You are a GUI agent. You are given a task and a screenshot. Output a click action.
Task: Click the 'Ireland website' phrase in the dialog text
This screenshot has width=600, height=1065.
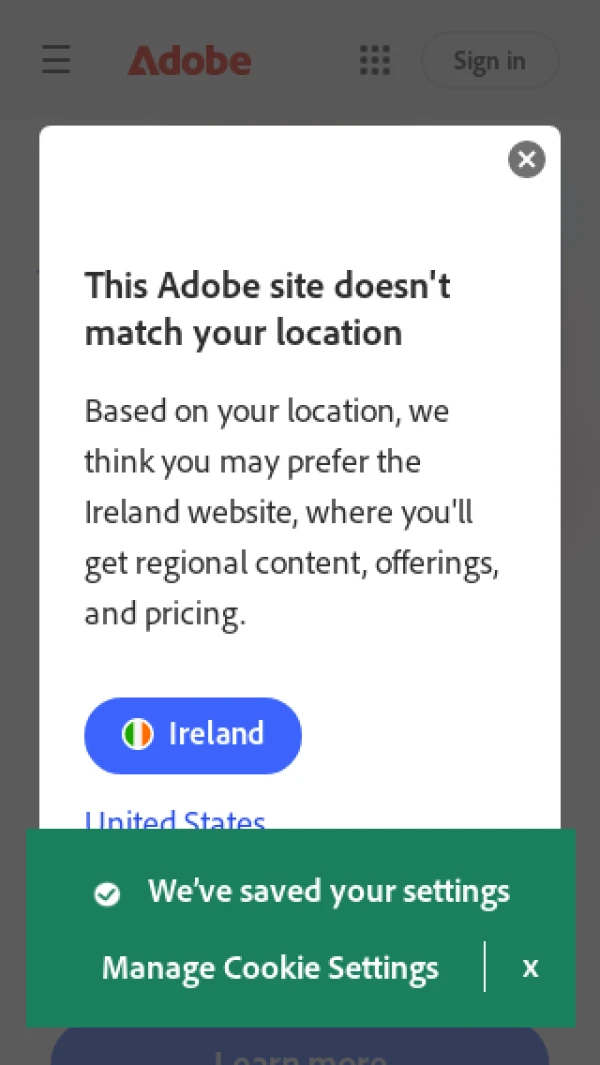pos(188,512)
